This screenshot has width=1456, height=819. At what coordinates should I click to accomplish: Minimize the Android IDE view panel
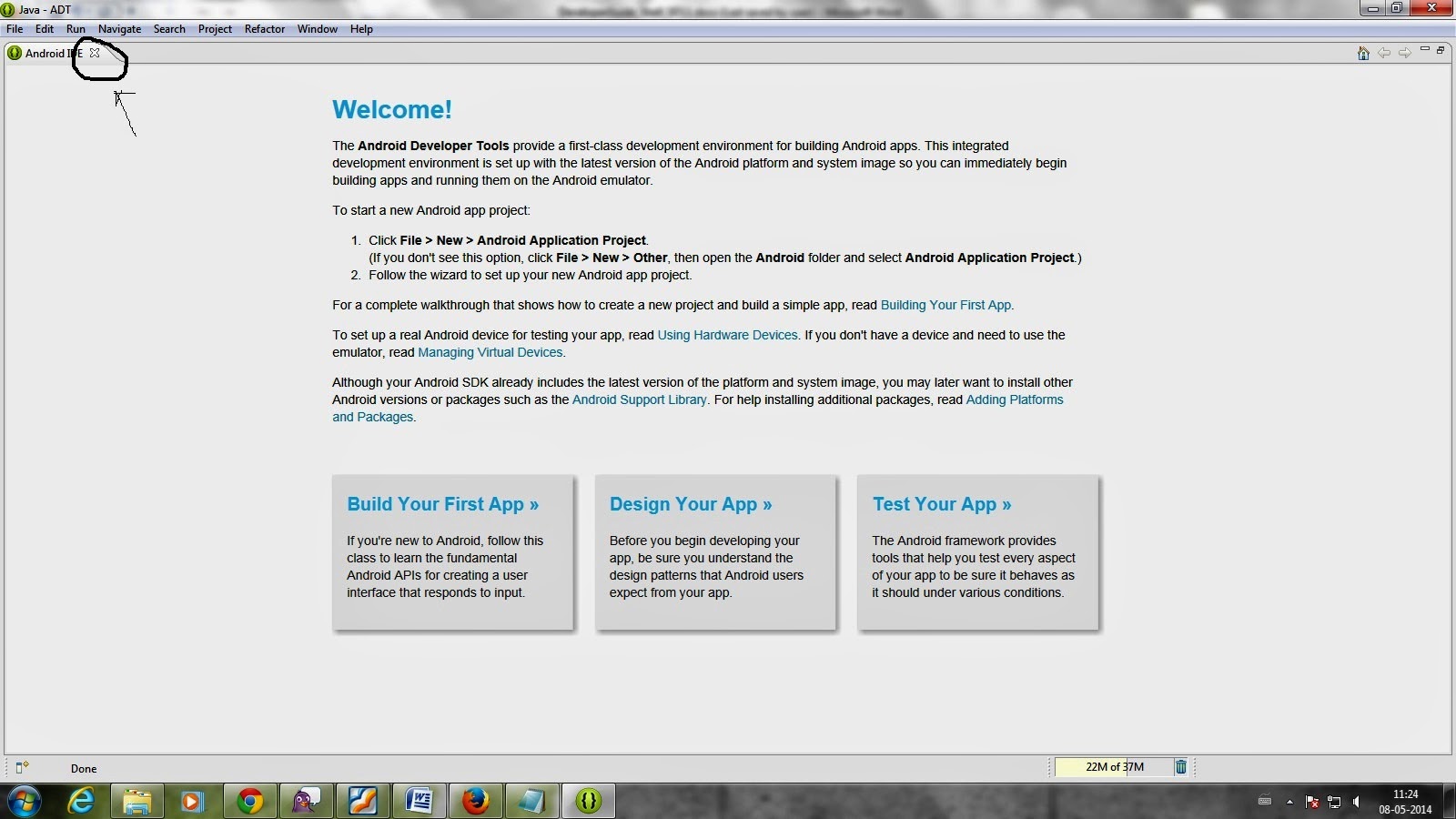(x=1425, y=49)
